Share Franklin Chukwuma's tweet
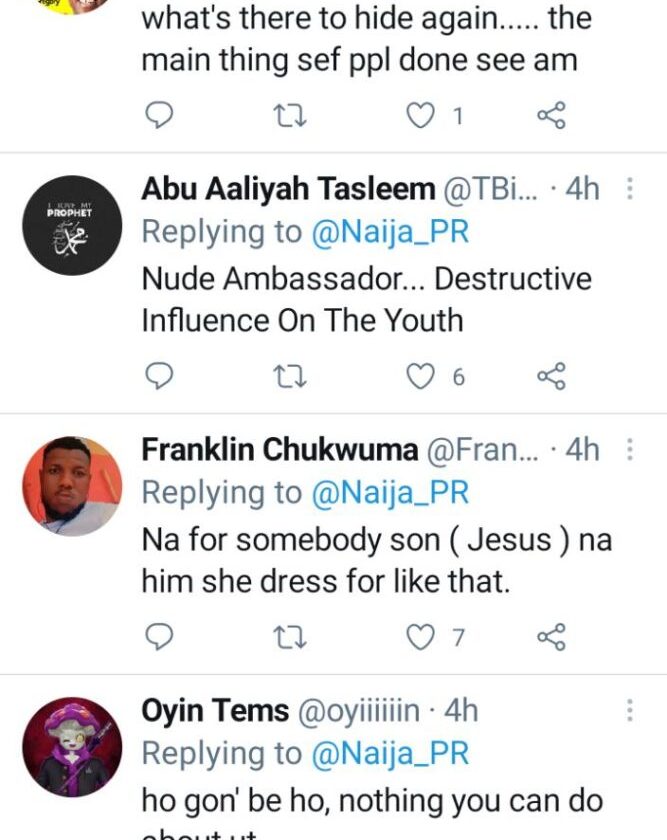Screen dimensions: 667x840 551,636
